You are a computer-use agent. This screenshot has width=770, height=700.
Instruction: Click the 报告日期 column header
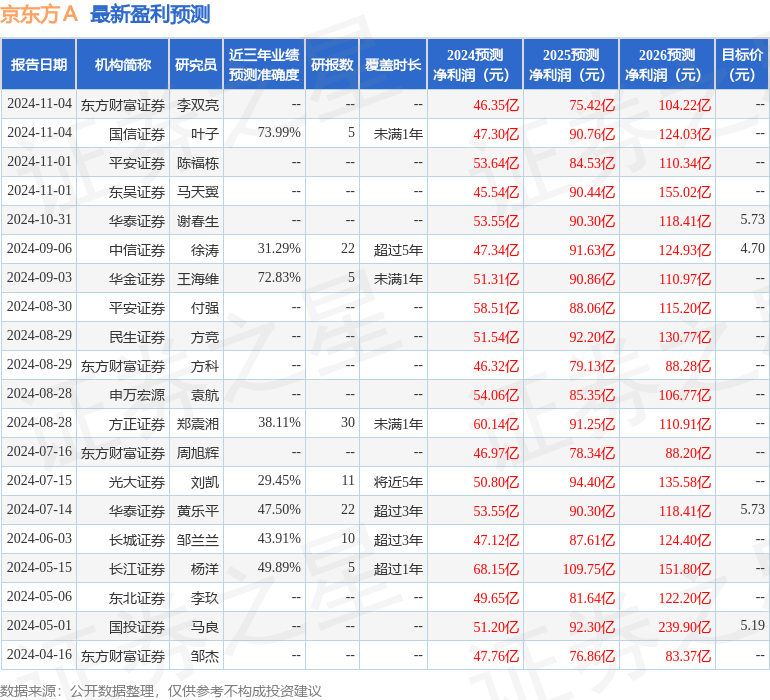[39, 65]
